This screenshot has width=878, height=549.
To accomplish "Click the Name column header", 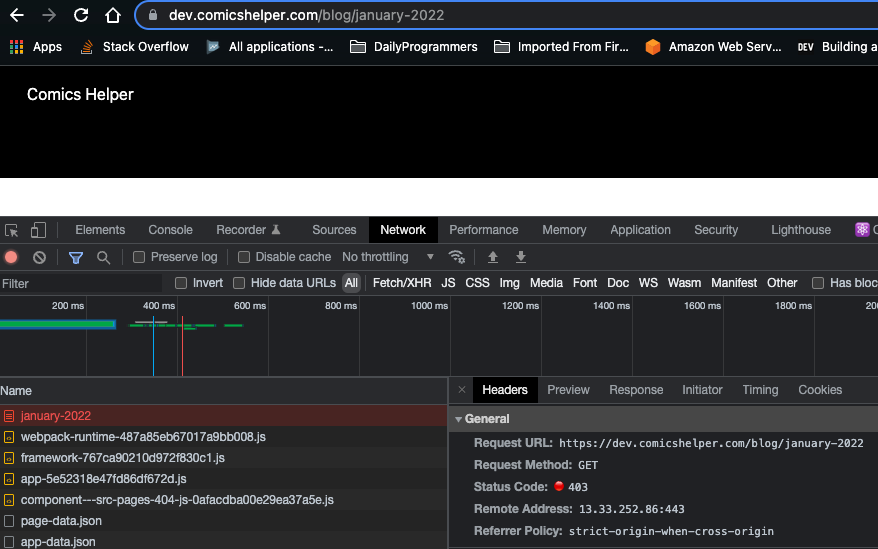I will (x=223, y=391).
